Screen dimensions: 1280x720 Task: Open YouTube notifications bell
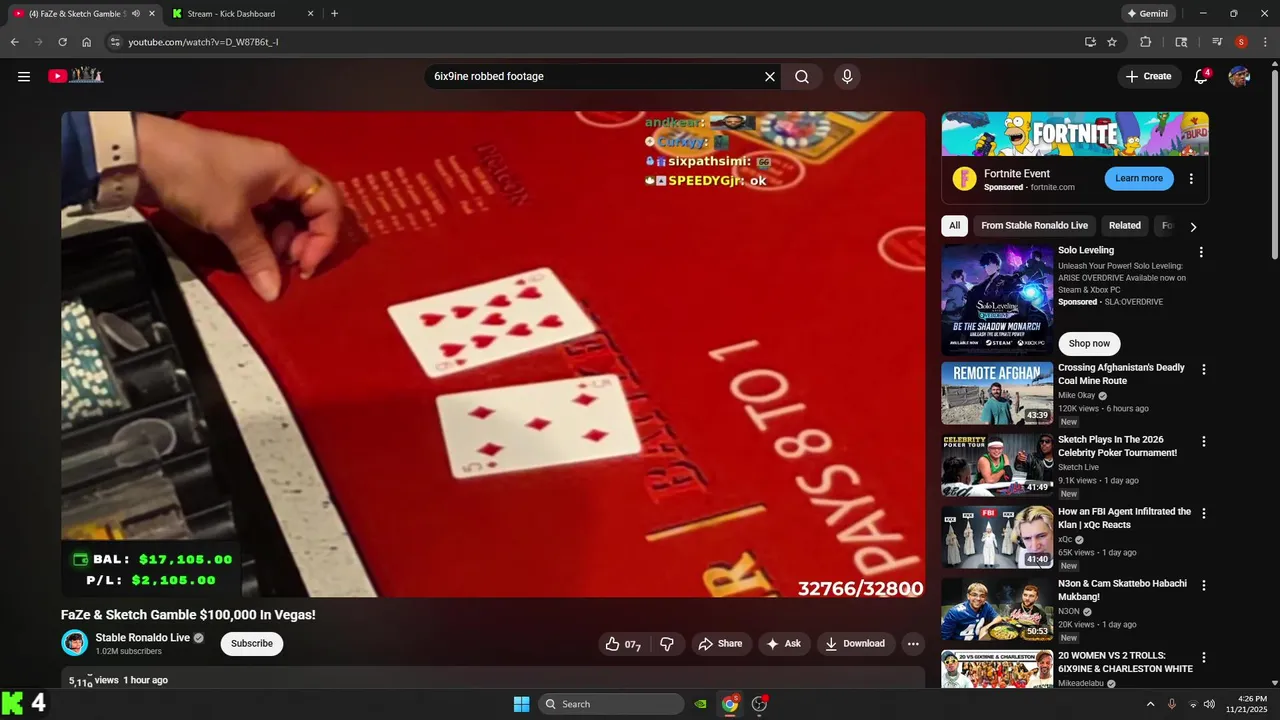pyautogui.click(x=1202, y=76)
